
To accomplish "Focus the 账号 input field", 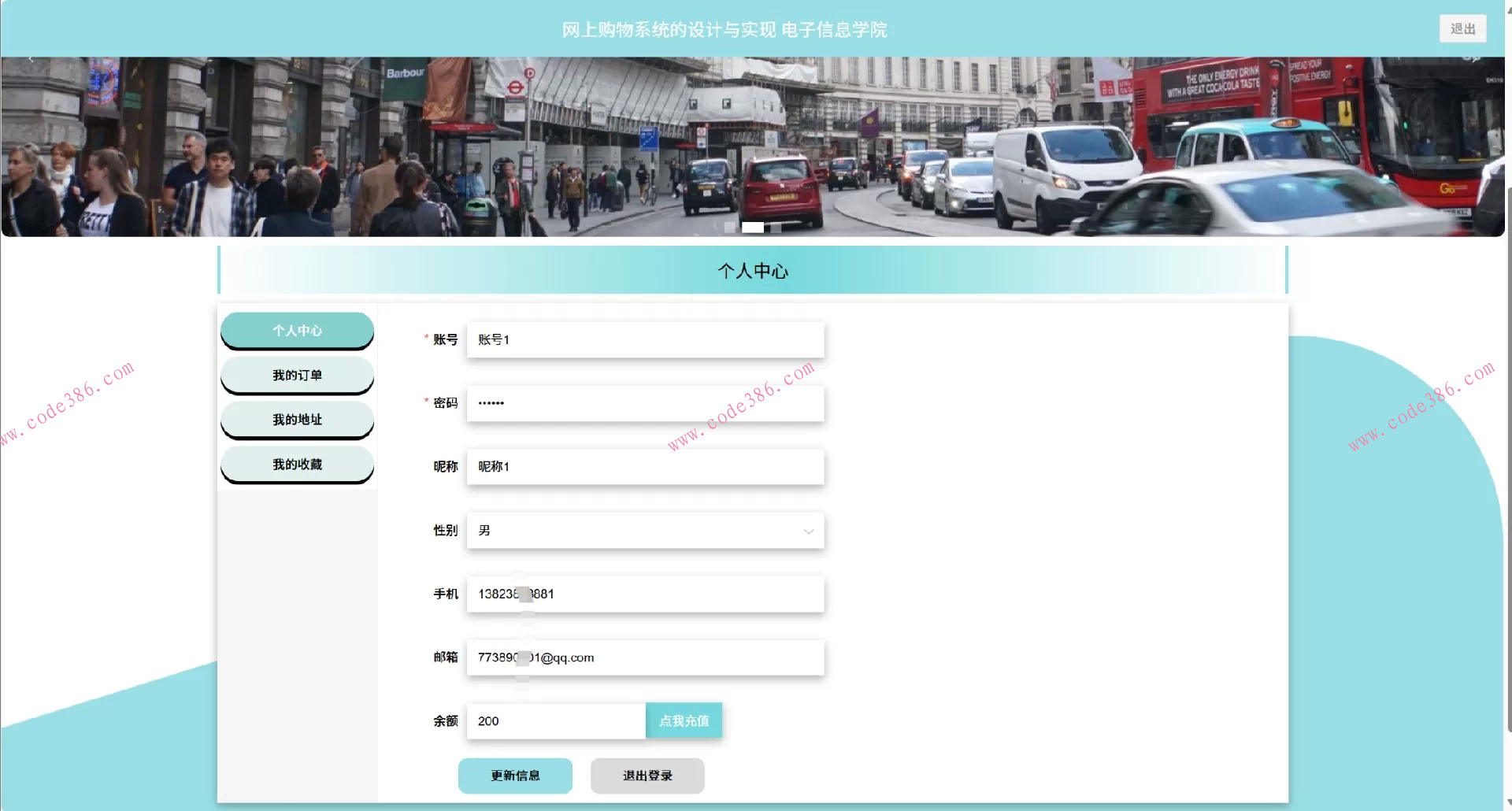I will pos(645,340).
